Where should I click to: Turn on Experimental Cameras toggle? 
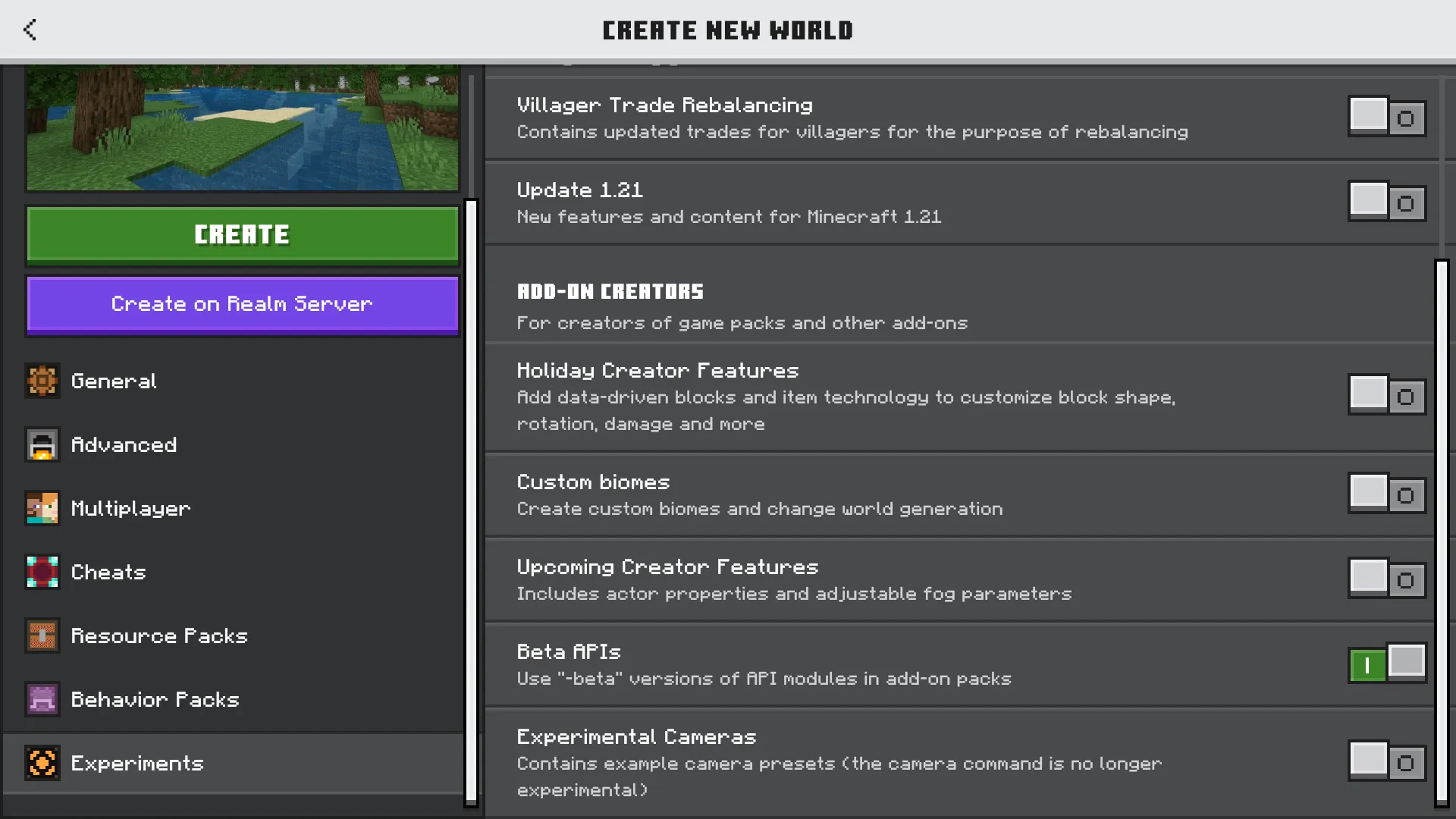[1387, 761]
